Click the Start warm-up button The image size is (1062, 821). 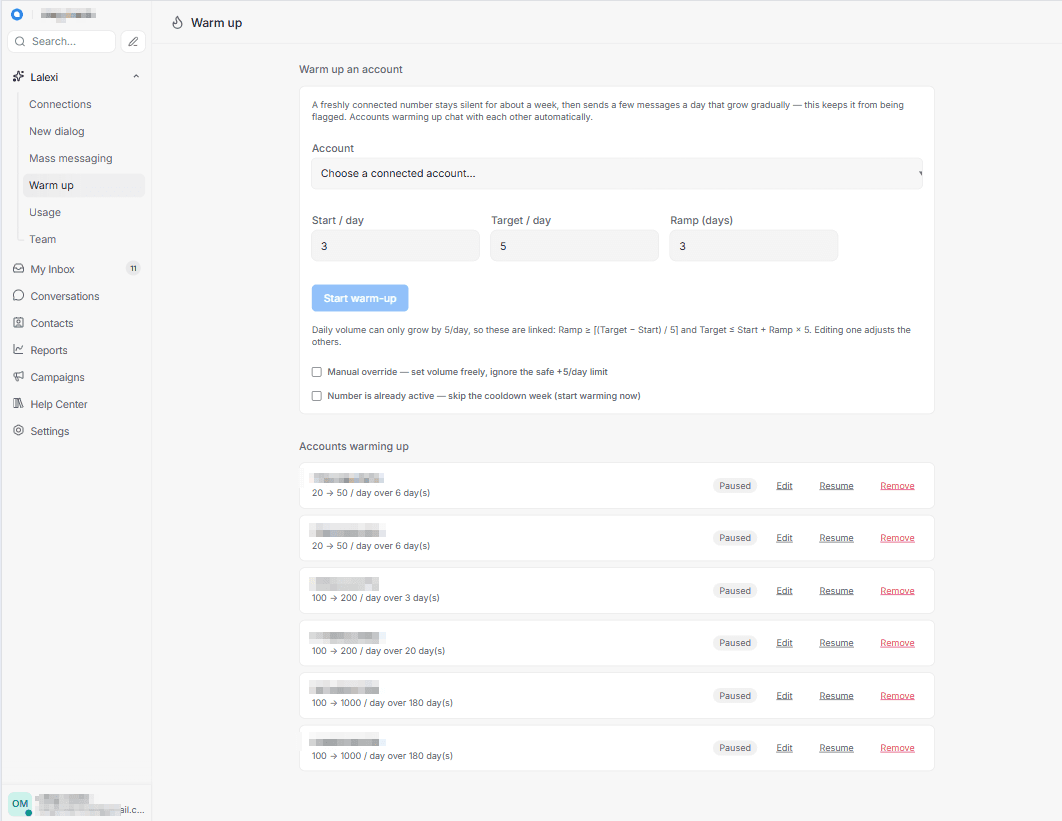tap(360, 298)
